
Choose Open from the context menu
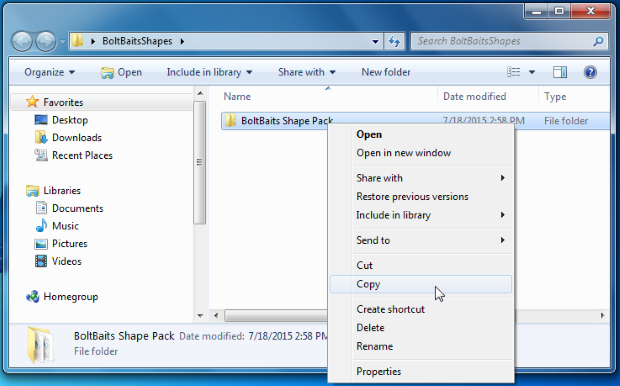click(421, 134)
